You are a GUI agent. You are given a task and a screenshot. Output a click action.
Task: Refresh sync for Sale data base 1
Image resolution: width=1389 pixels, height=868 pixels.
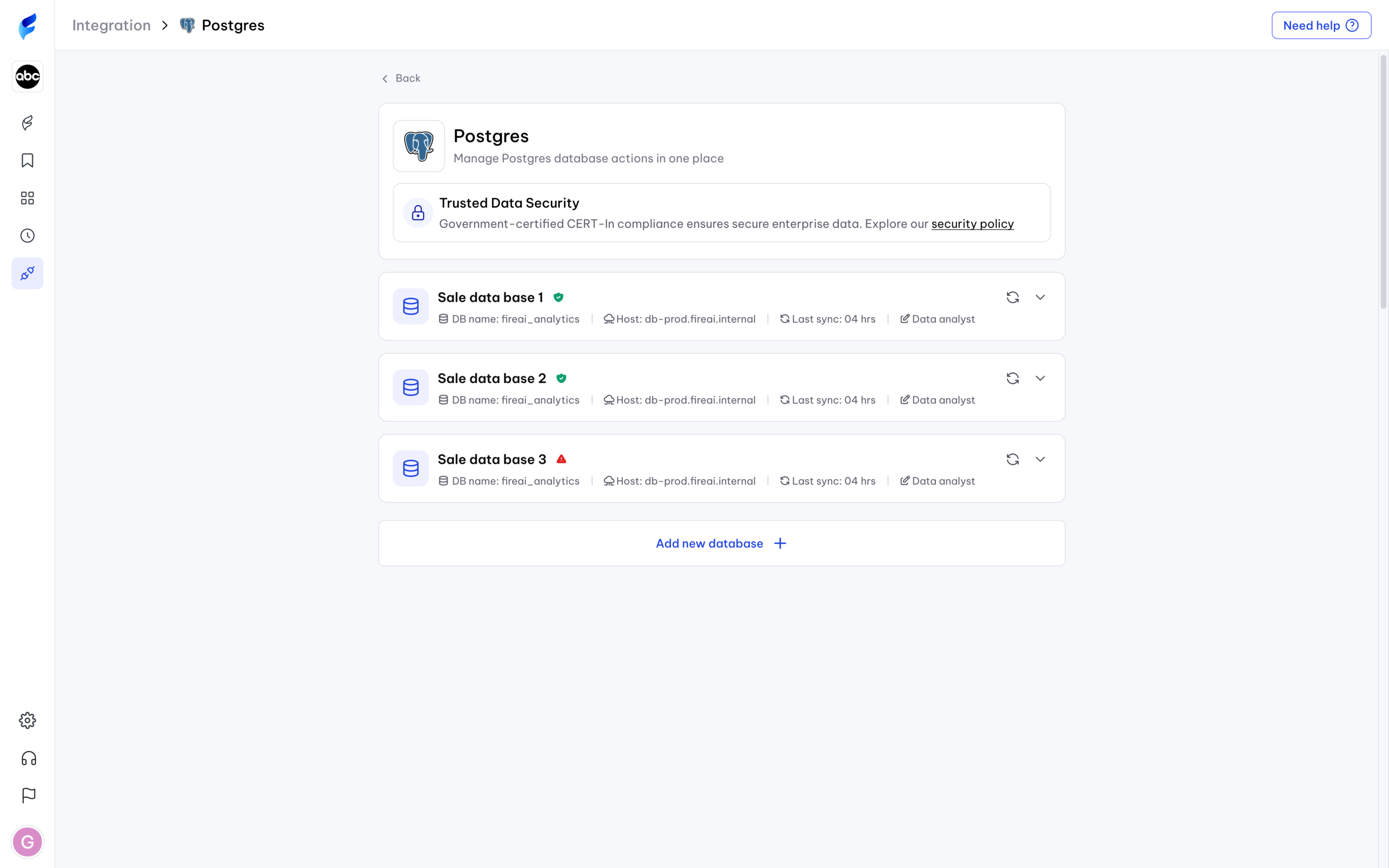(1012, 297)
